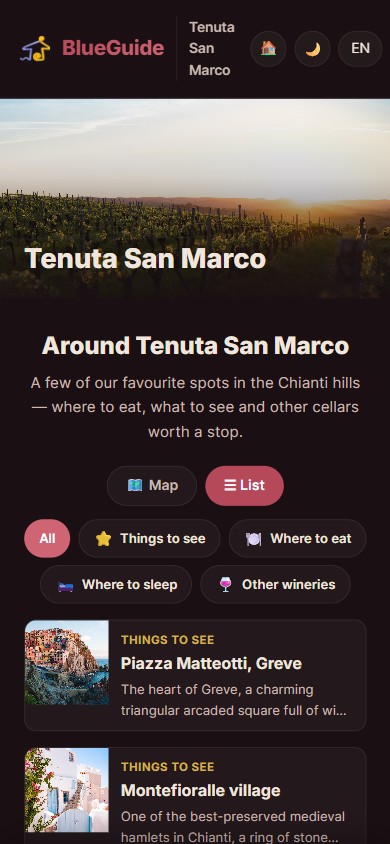The width and height of the screenshot is (390, 844).
Task: Click the BlueGuide brand name
Action: coord(113,48)
